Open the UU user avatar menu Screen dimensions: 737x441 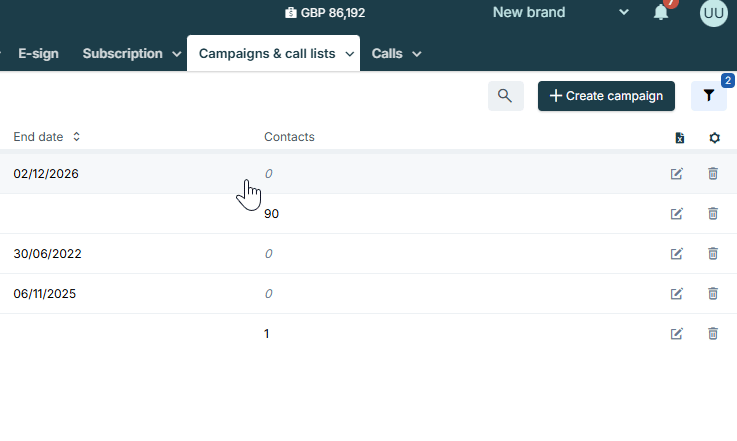tap(713, 13)
